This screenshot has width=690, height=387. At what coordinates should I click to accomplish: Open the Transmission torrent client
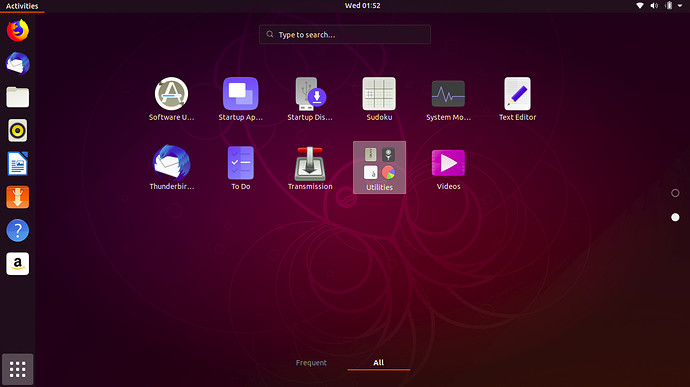[310, 168]
